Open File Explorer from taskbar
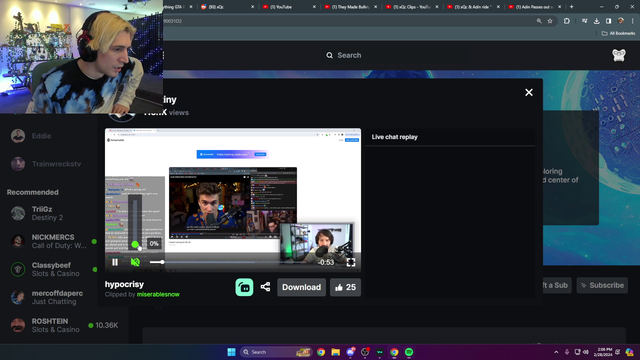This screenshot has height=360, width=640. coord(336,352)
